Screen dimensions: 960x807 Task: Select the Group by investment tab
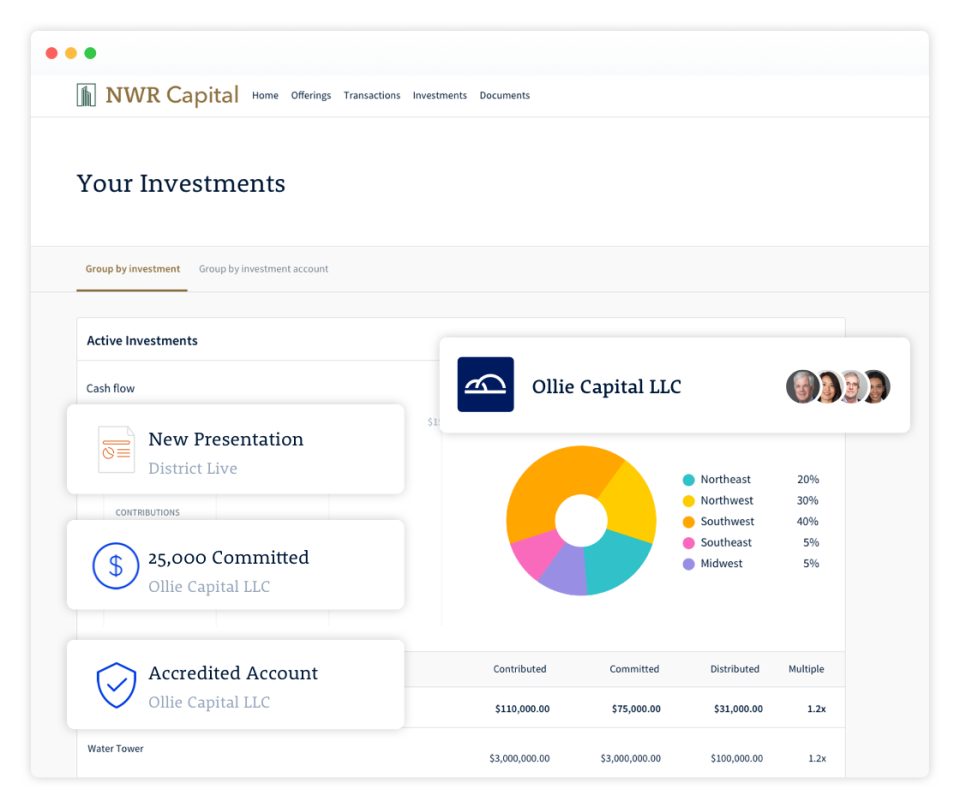pyautogui.click(x=132, y=269)
